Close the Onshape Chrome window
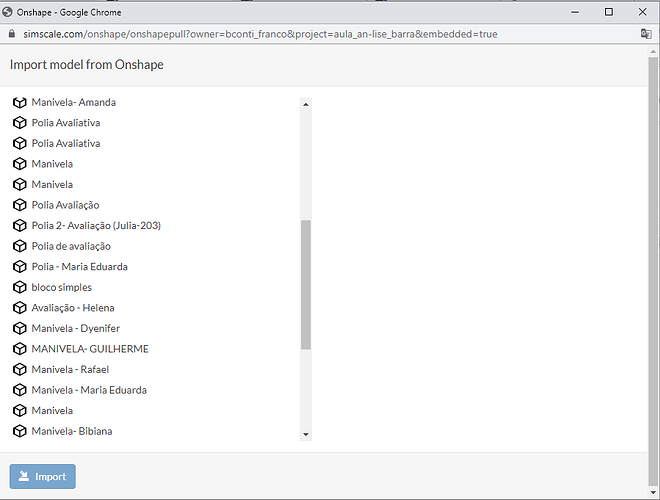The height and width of the screenshot is (500, 660). 642,12
